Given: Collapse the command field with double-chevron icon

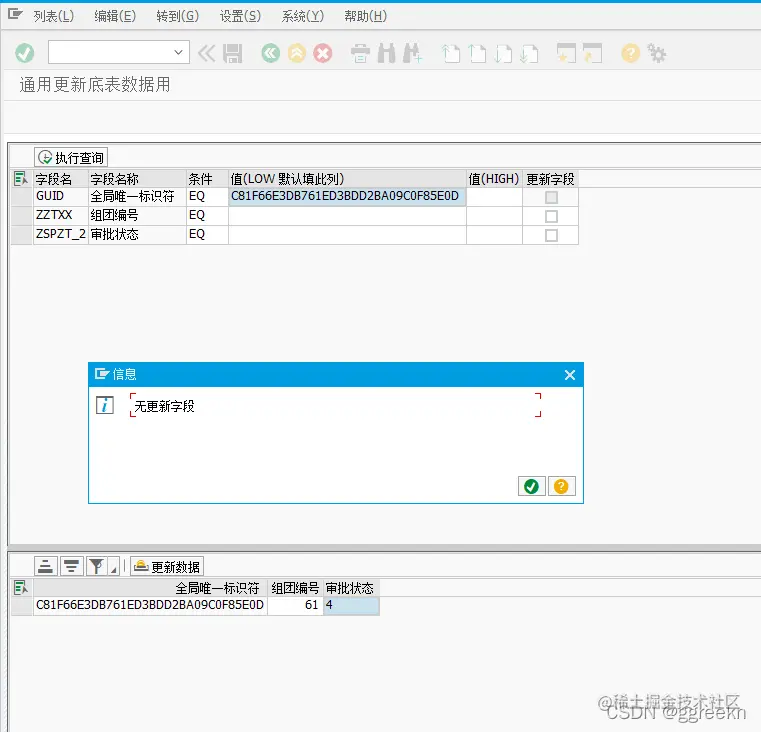Looking at the screenshot, I should click(206, 53).
